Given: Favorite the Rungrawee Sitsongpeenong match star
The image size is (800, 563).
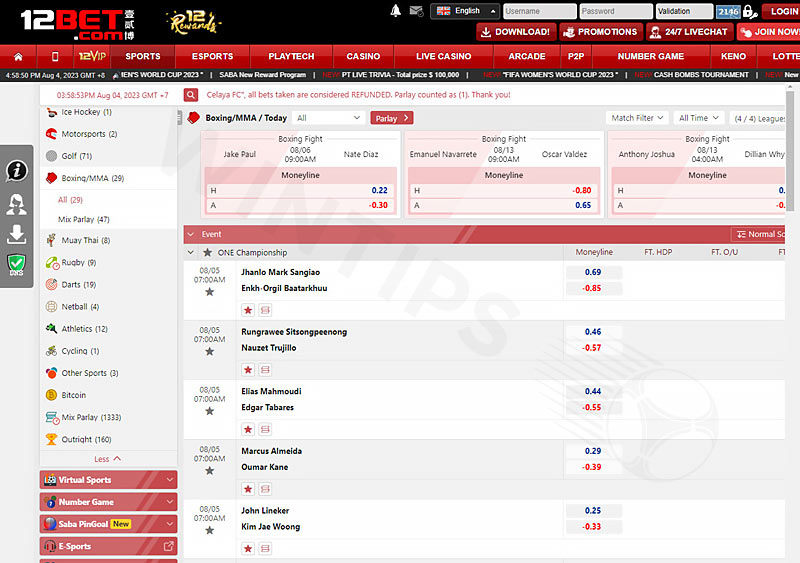Looking at the screenshot, I should tap(210, 351).
